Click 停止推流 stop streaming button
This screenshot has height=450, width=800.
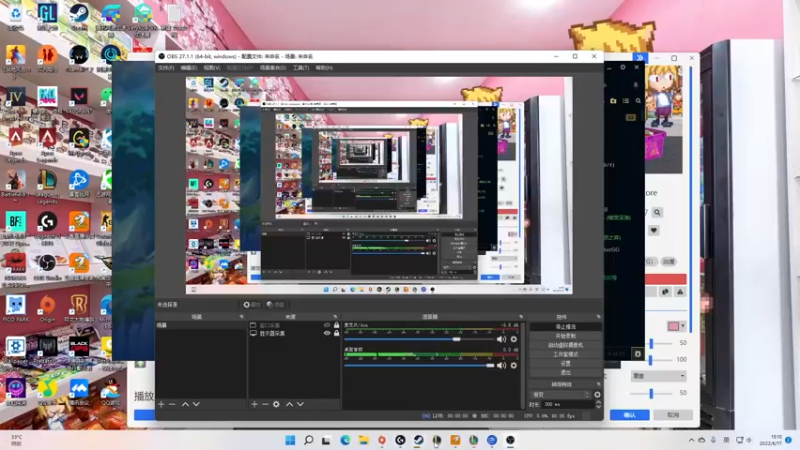565,327
